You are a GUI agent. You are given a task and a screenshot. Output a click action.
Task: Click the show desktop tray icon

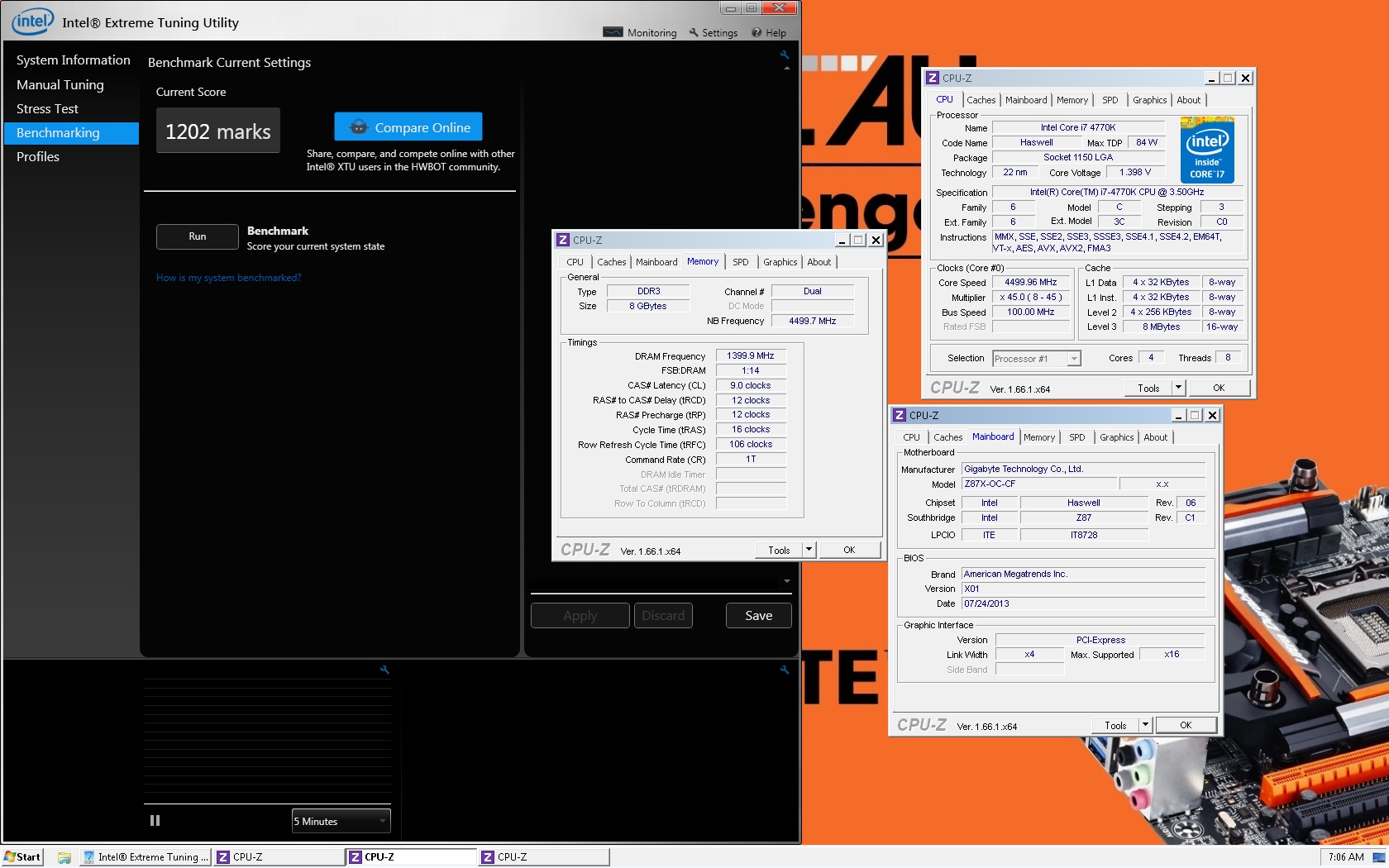click(1378, 857)
